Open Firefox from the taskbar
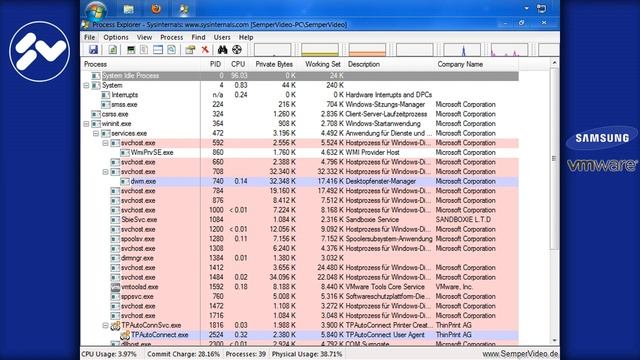This screenshot has height=360, width=640. 156,9
